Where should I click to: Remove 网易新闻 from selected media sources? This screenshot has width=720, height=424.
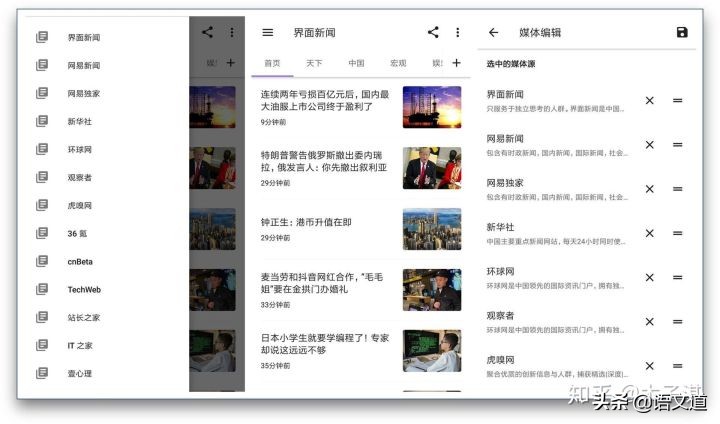[x=649, y=145]
